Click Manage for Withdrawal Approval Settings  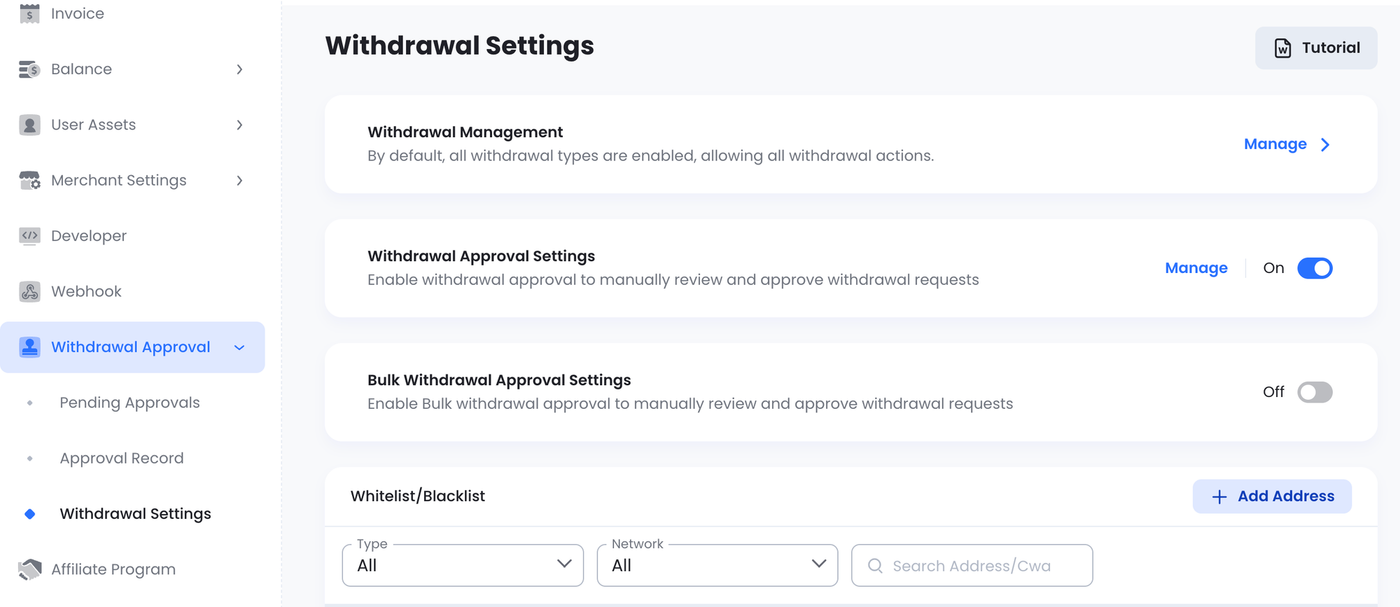[x=1196, y=268]
